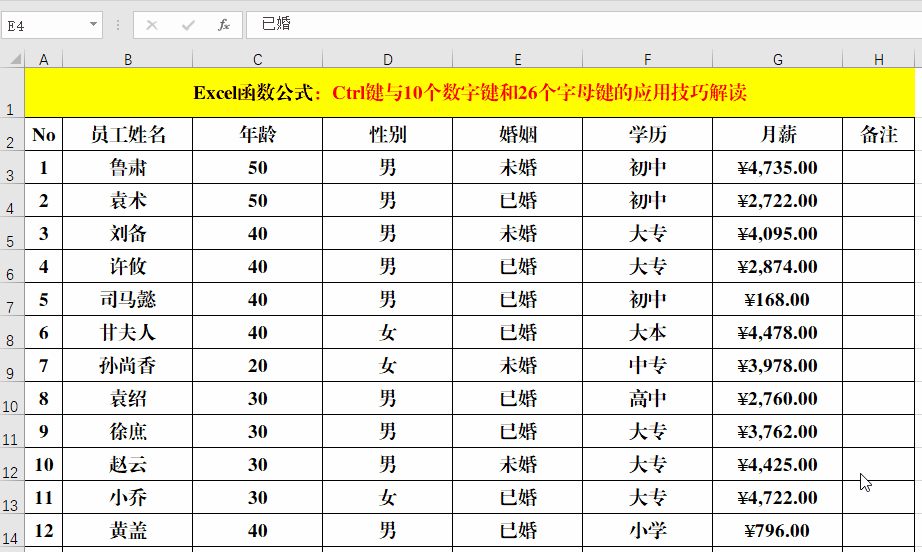The width and height of the screenshot is (922, 552).
Task: Select the name cell 刘备
Action: click(128, 233)
